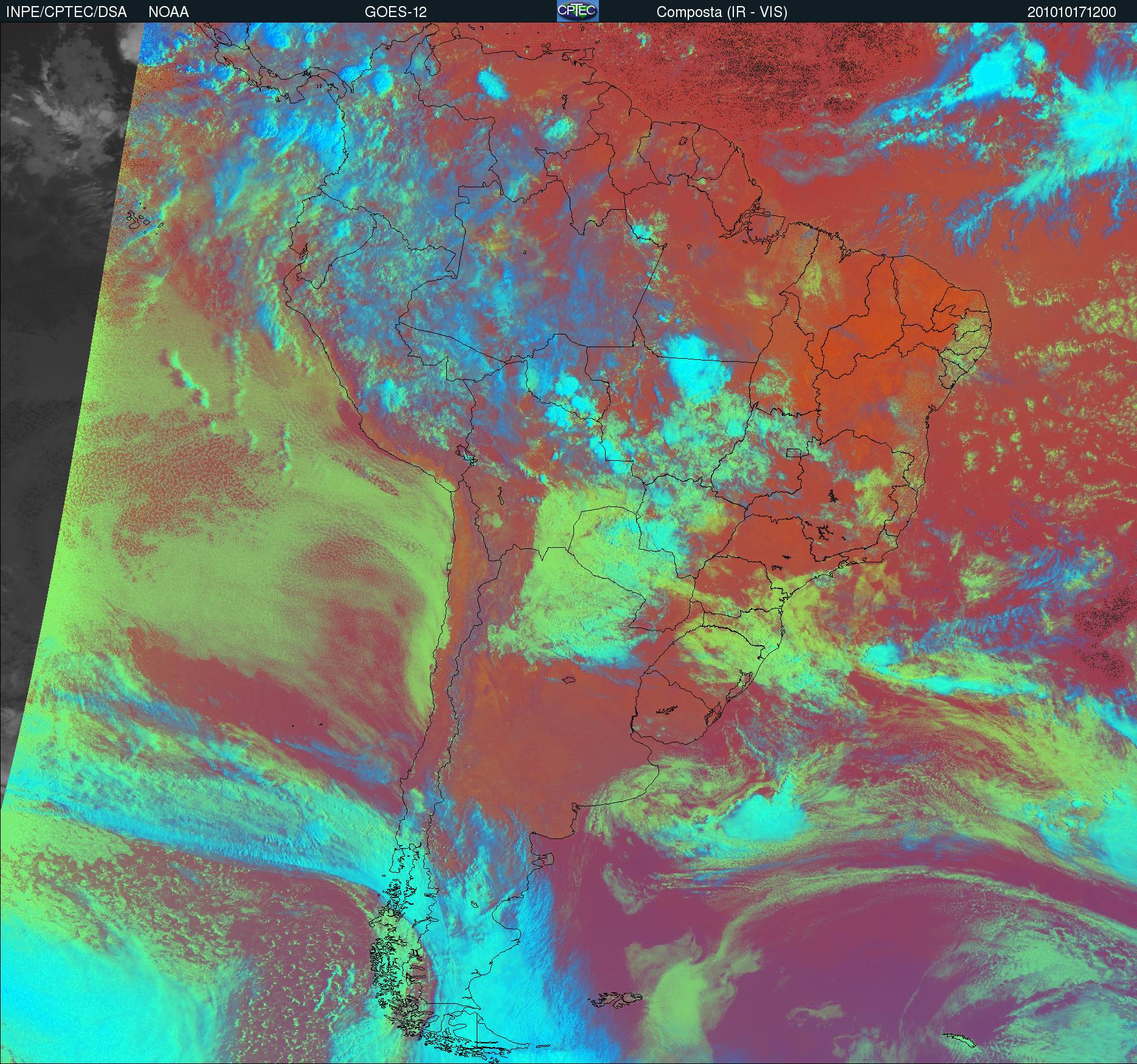Image resolution: width=1137 pixels, height=1064 pixels.
Task: Click the CPTEC logo in the header
Action: (x=578, y=11)
